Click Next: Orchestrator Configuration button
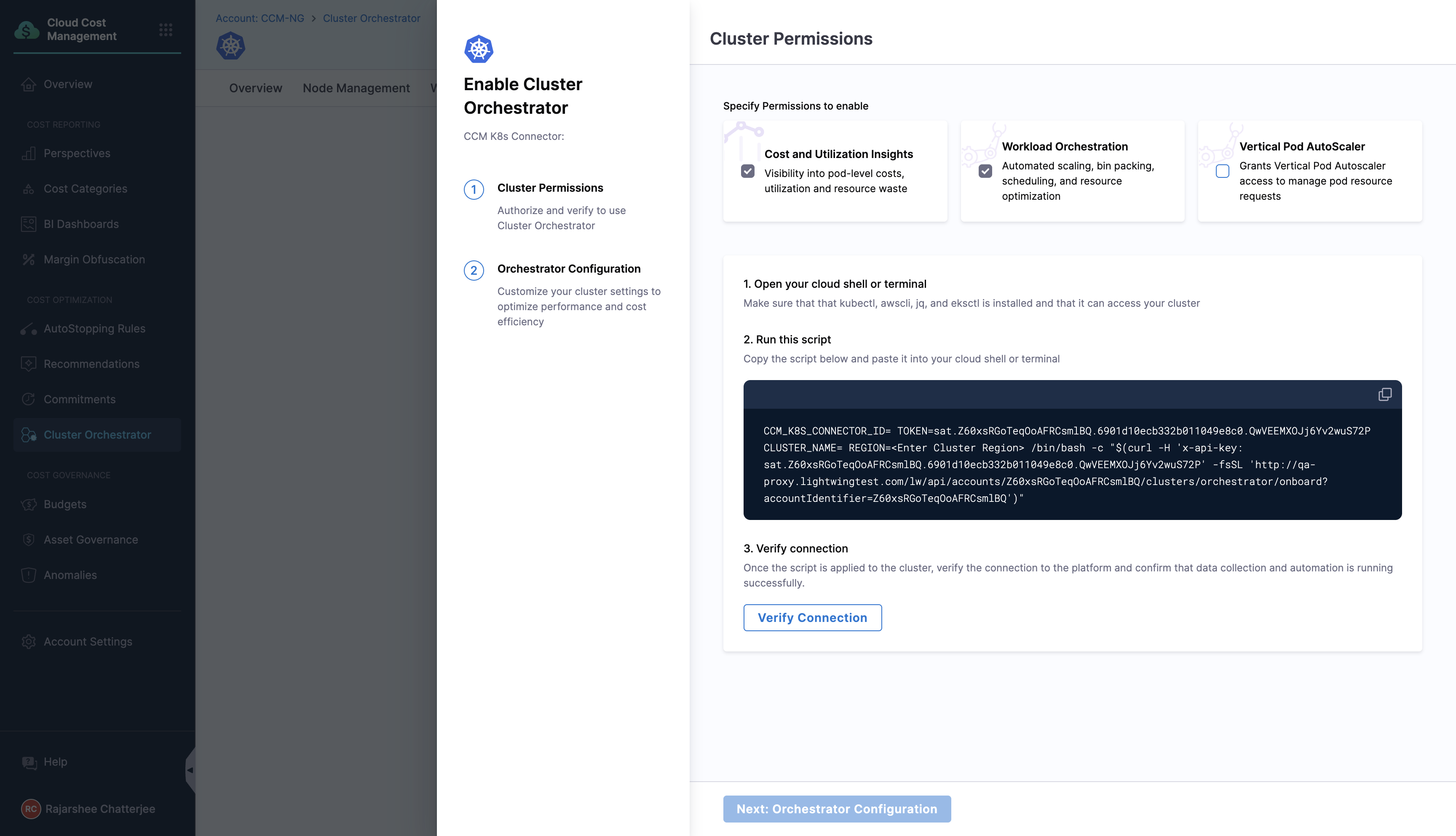 point(836,809)
